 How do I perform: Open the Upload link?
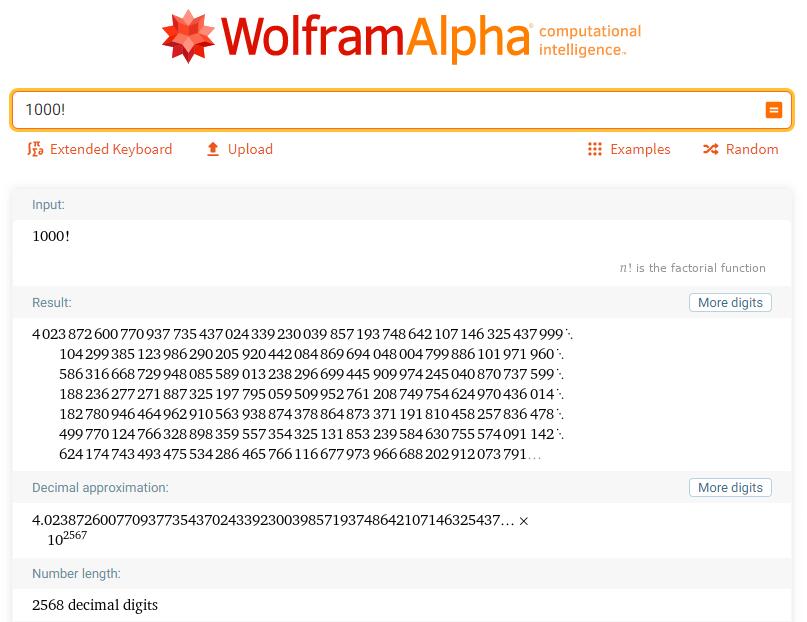pos(250,149)
